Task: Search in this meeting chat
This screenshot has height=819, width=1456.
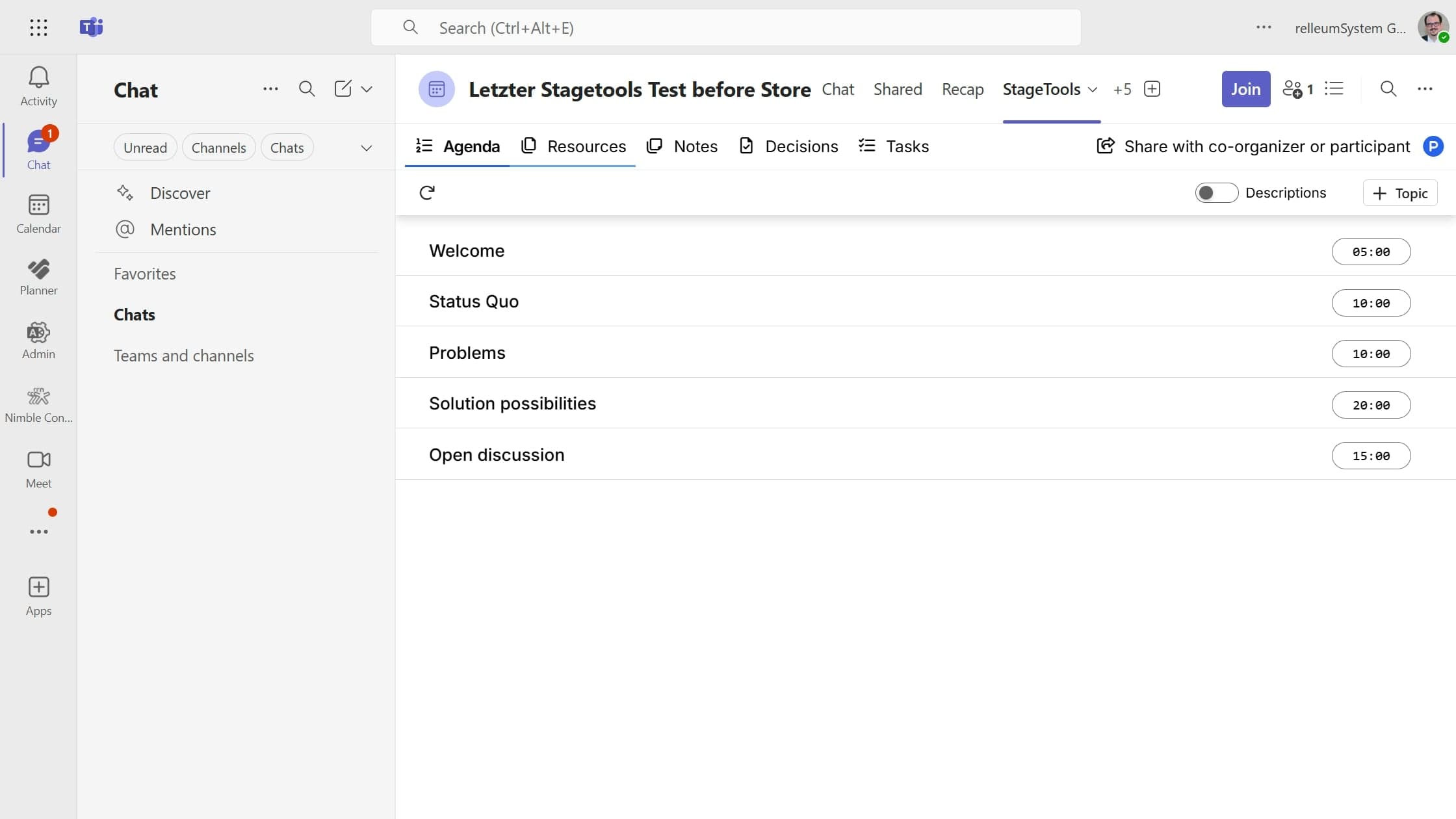Action: 1388,89
